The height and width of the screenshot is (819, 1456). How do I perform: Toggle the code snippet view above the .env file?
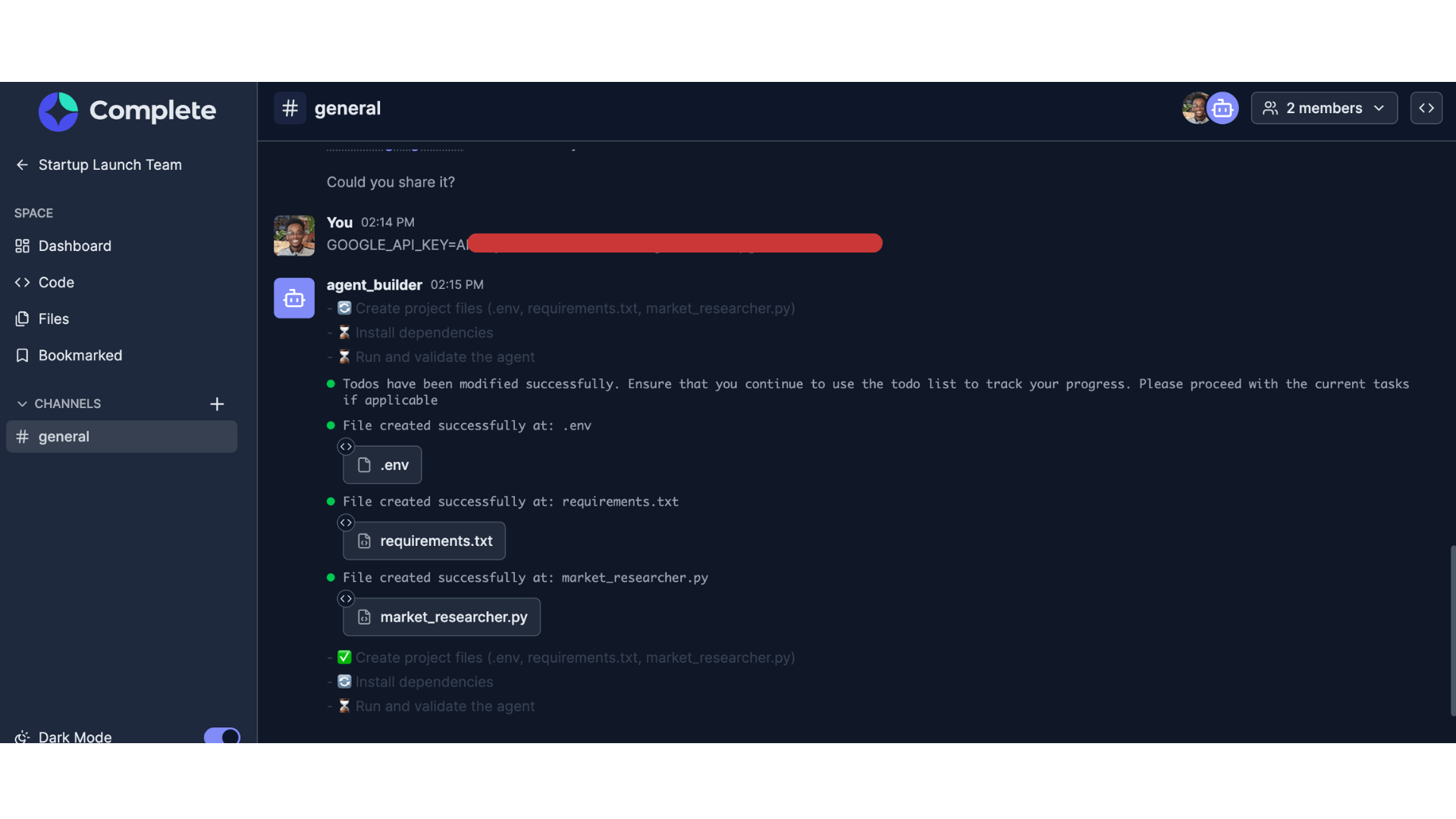(347, 447)
